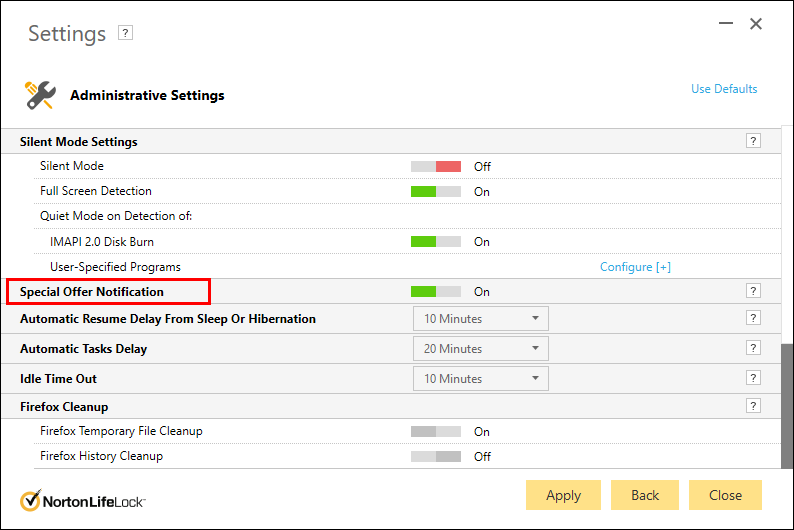Viewport: 794px width, 530px height.
Task: Open help for Firefox Cleanup section
Action: [x=753, y=406]
